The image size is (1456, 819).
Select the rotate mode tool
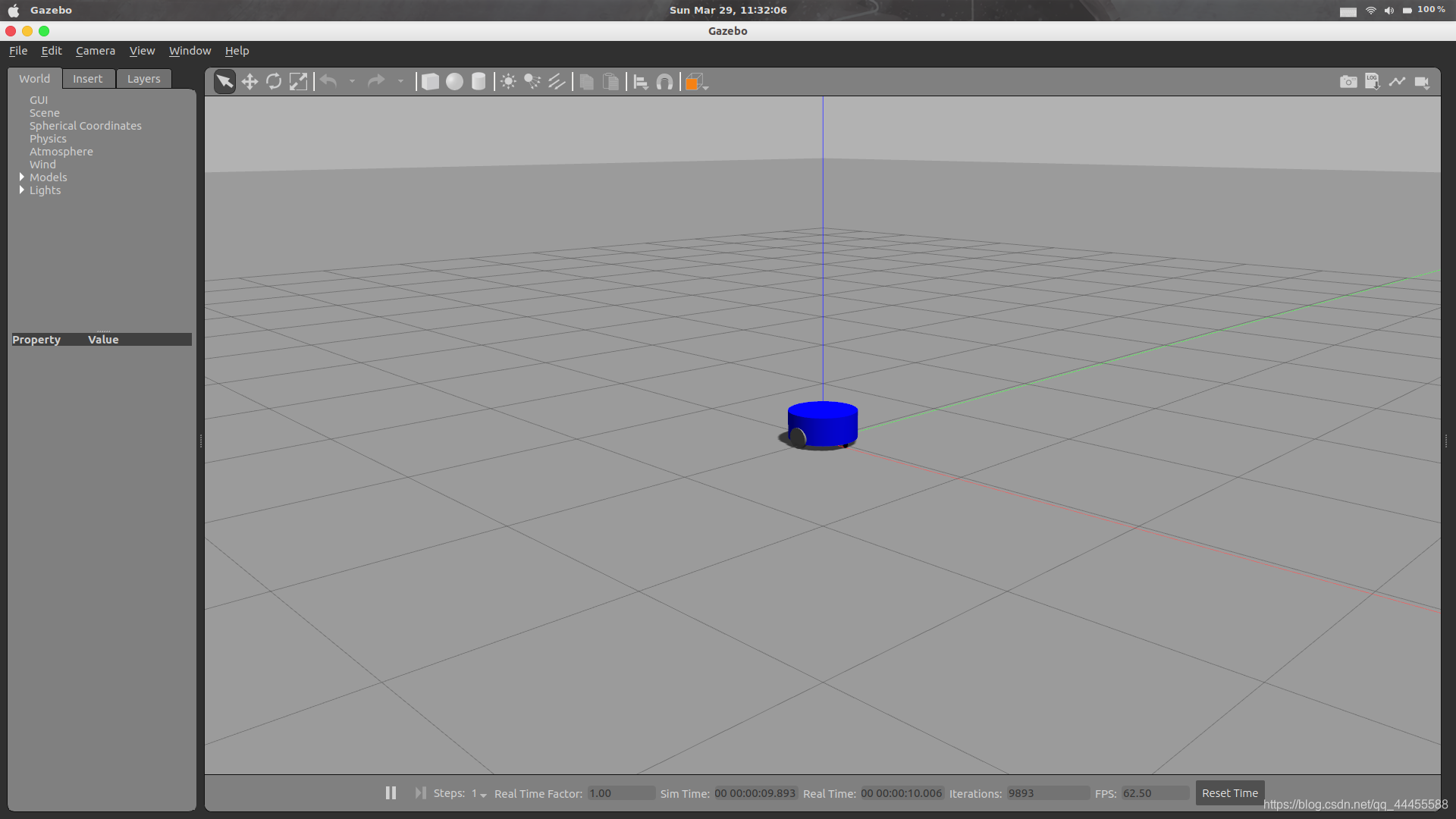coord(274,82)
